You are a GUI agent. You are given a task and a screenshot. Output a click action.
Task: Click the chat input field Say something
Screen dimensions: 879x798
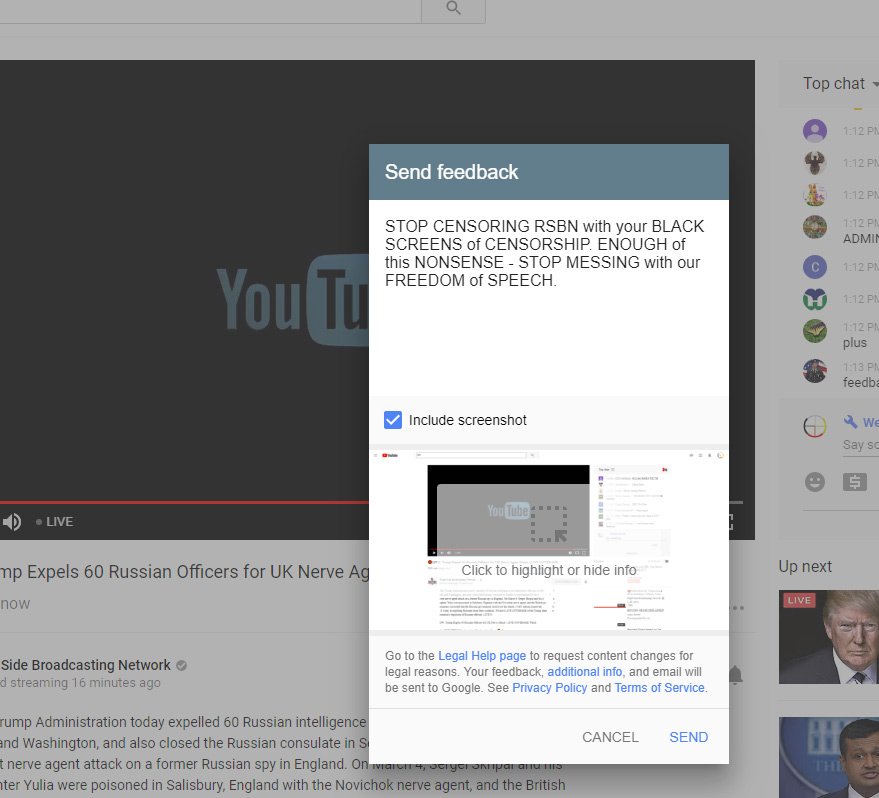click(861, 445)
